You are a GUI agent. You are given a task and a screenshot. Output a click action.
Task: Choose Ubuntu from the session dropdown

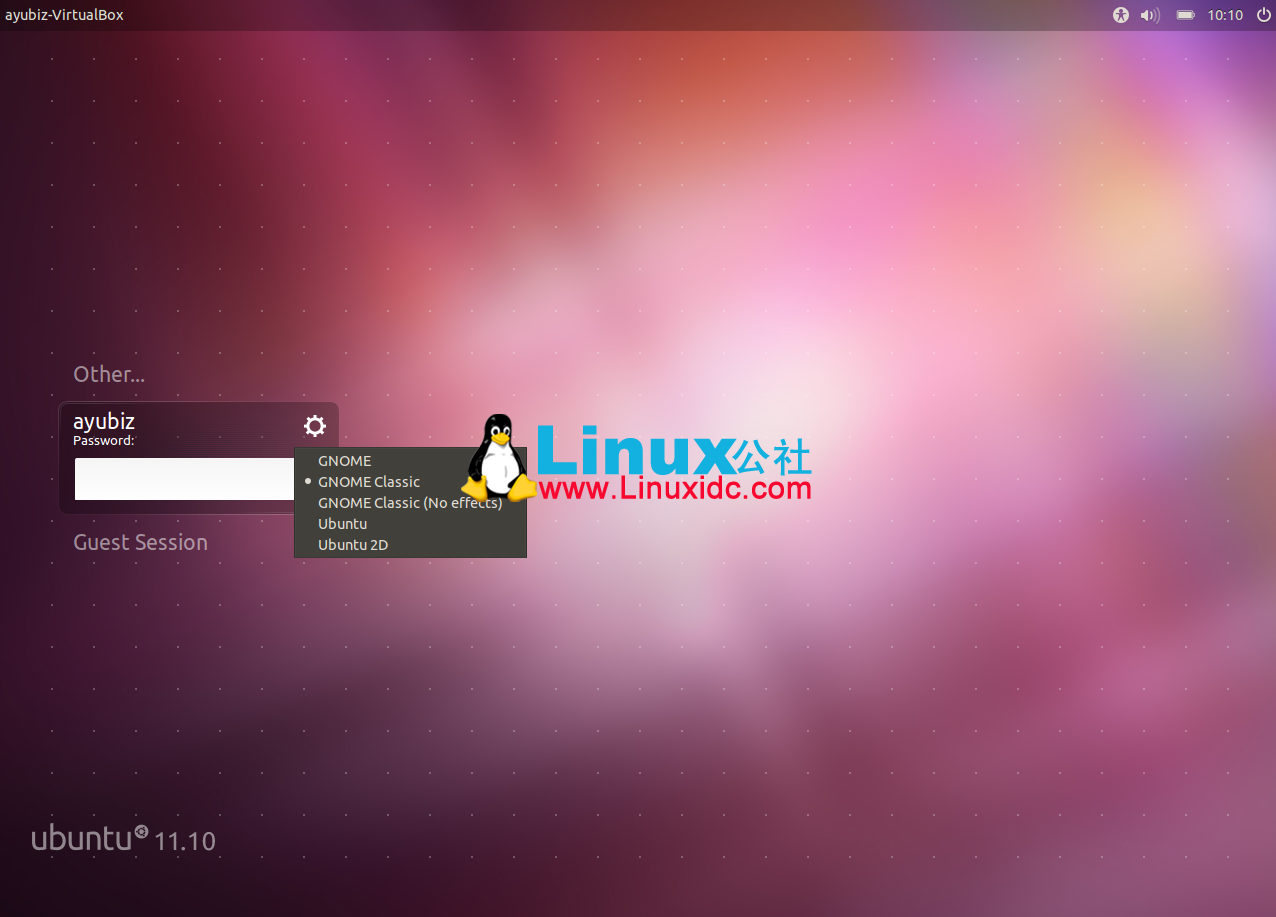[x=342, y=523]
